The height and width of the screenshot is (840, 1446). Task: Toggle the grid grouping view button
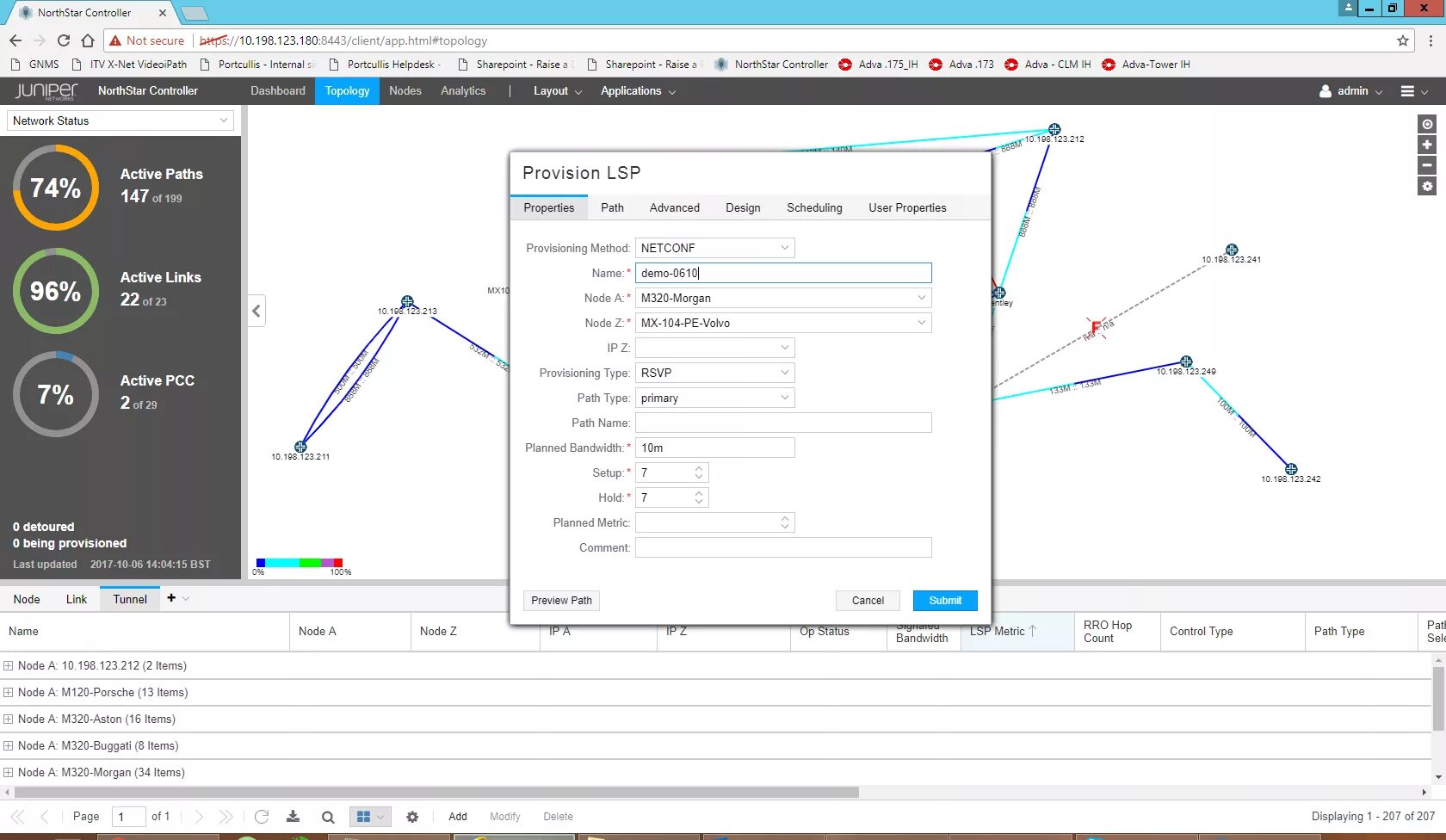pos(371,817)
